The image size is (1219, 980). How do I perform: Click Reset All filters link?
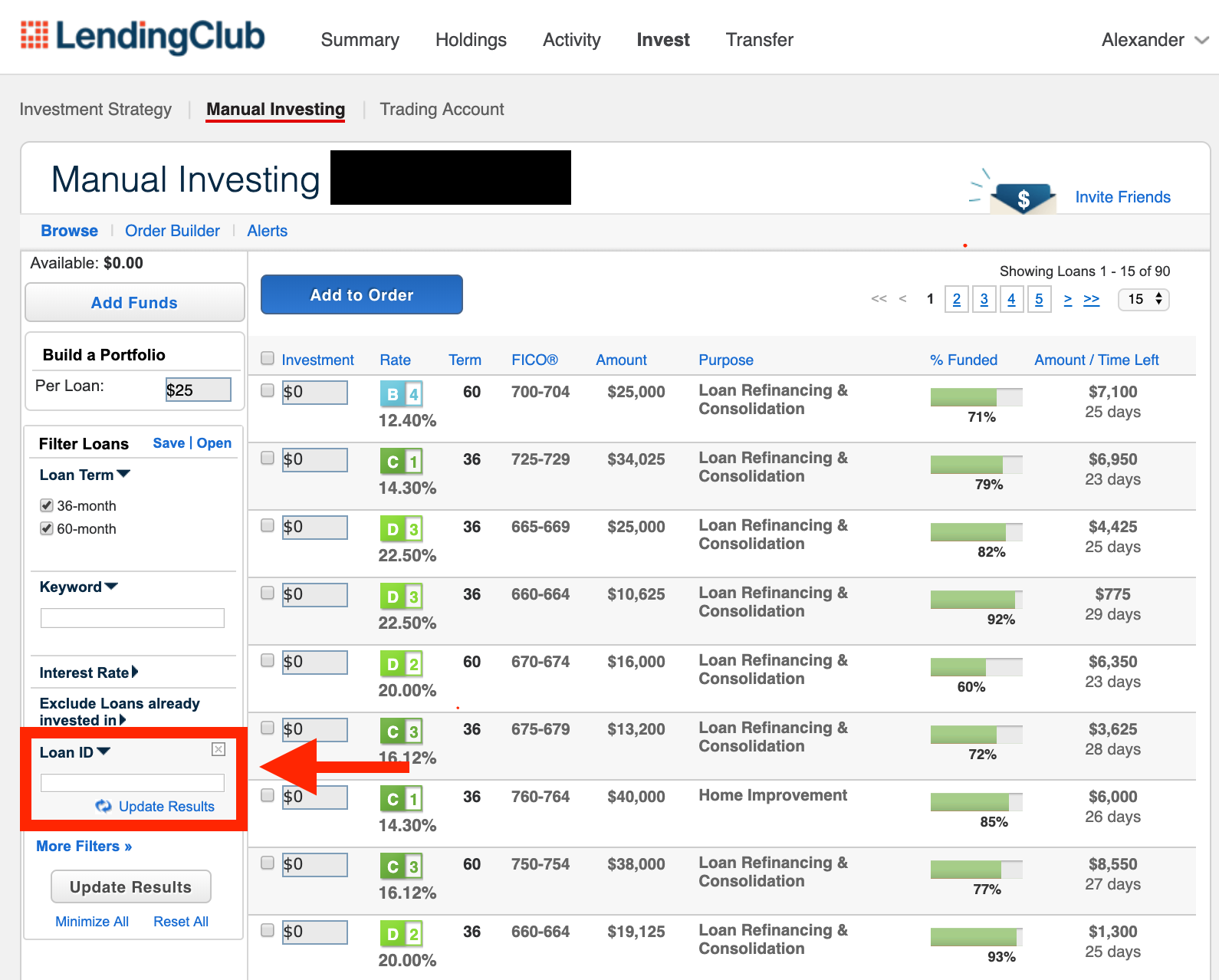[x=181, y=921]
